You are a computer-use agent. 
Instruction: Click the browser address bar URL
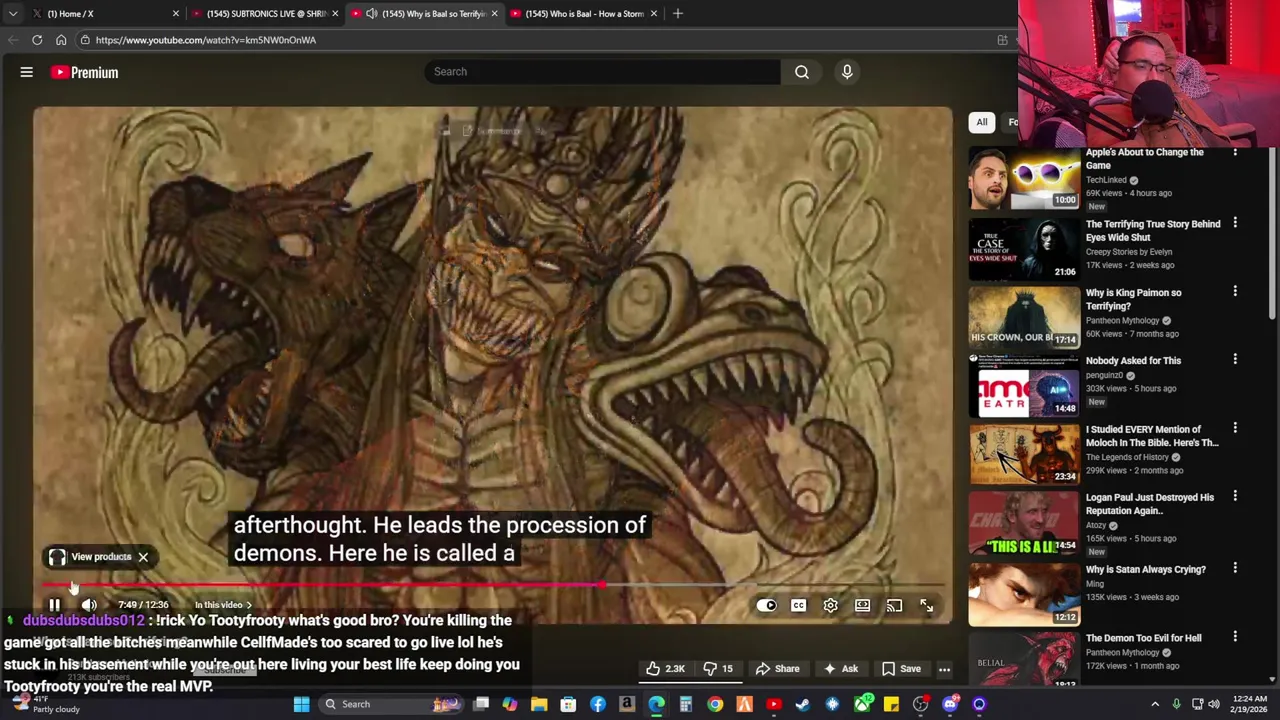[206, 40]
